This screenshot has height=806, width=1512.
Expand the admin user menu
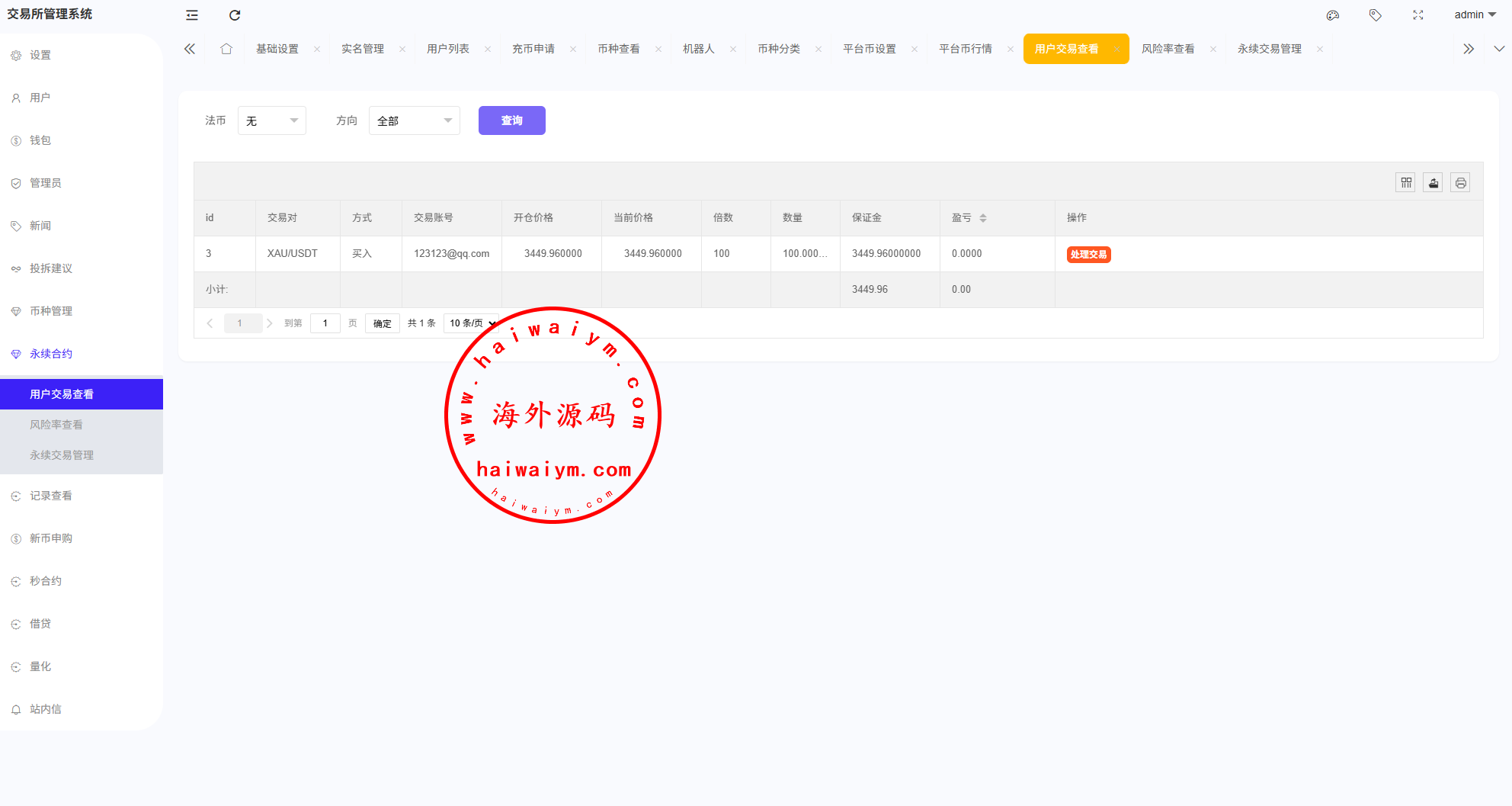[x=1475, y=15]
